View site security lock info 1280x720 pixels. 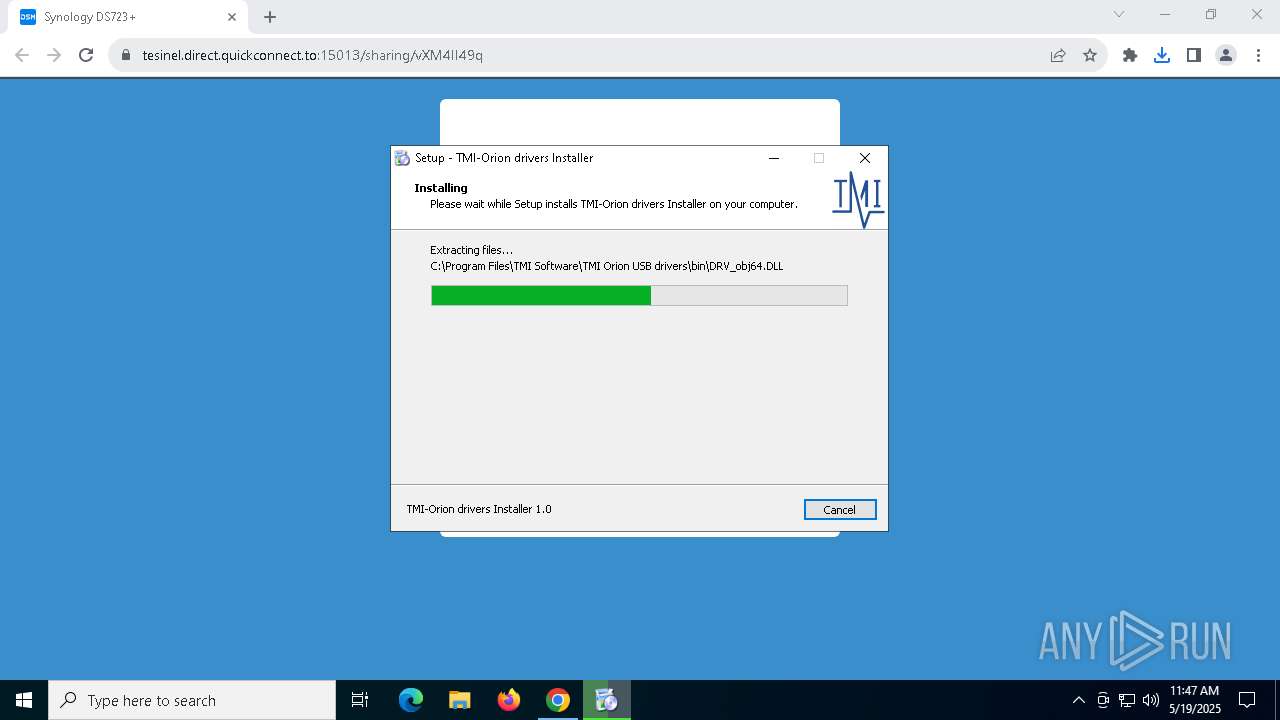point(126,55)
